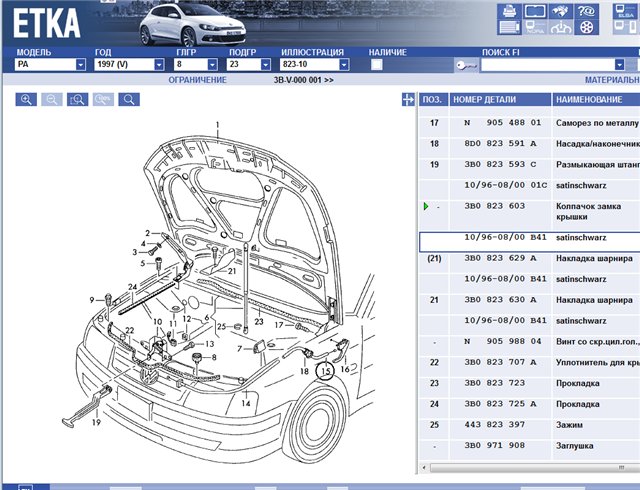Select part number 3B0 823 707 A
640x490 pixels.
[500, 362]
